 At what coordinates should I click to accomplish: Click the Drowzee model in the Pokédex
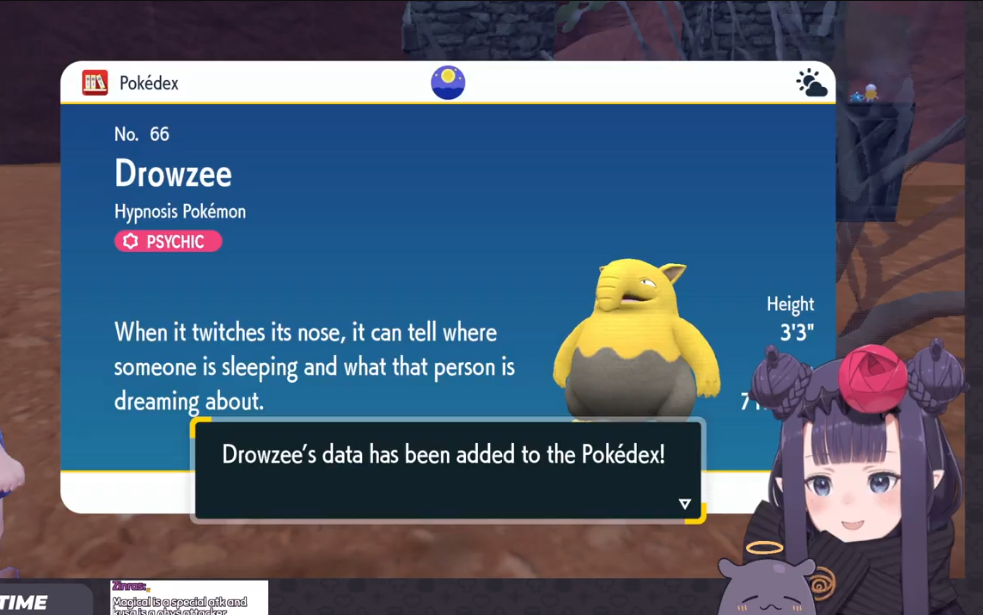pos(636,339)
